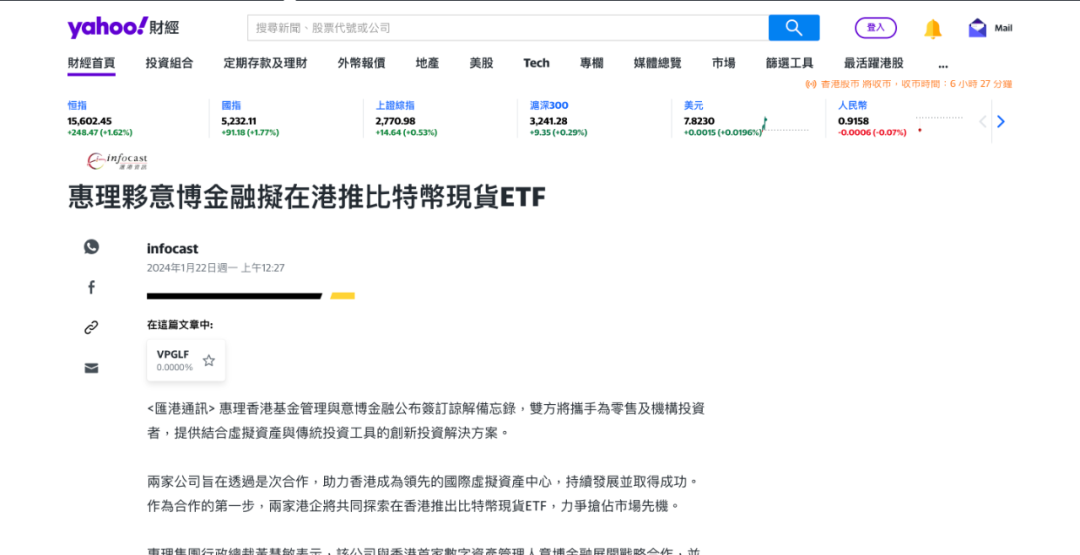1080x555 pixels.
Task: Open the 最活躍港股 menu item
Action: (873, 63)
